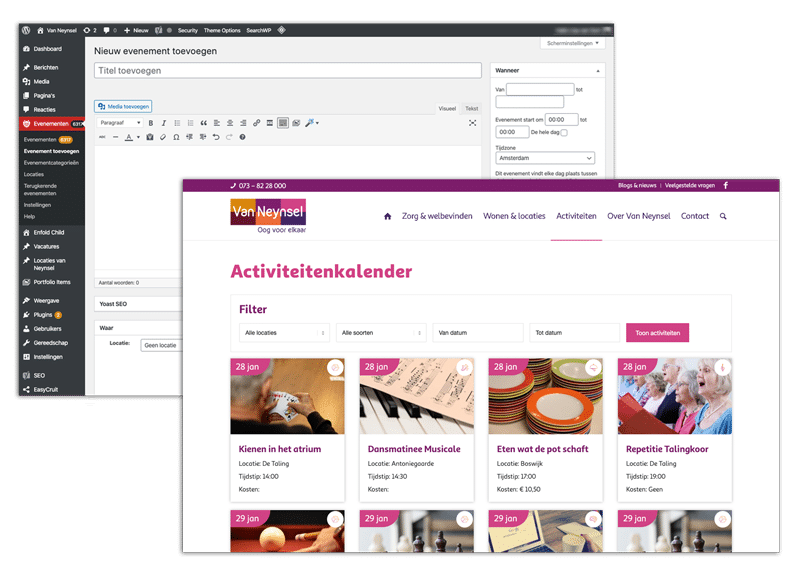Open the text color picker arrow
The width and height of the screenshot is (800, 575).
(x=138, y=137)
